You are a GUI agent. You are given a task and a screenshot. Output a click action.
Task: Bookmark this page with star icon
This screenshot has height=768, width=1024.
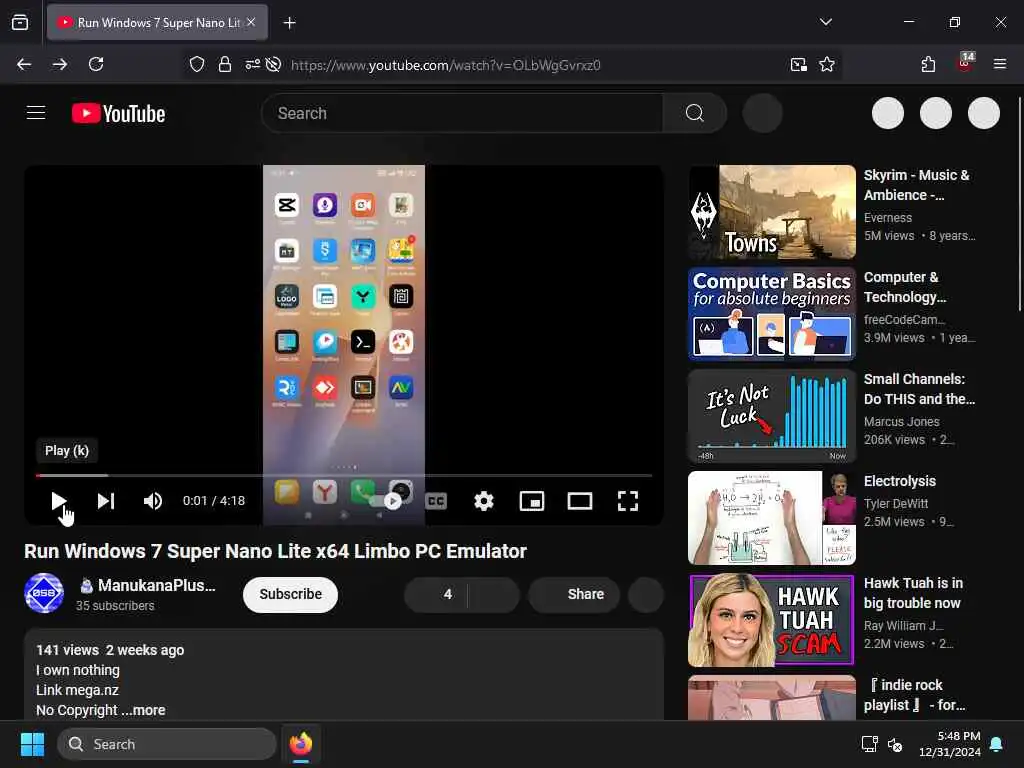pos(827,64)
